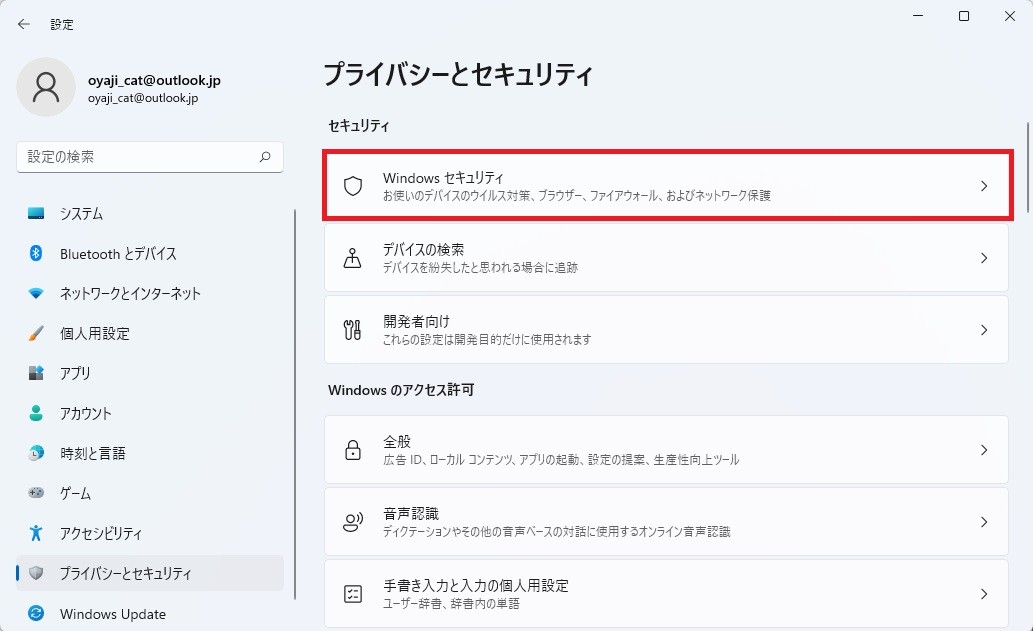Click the 個人用設定 paintbrush icon
This screenshot has height=631, width=1033.
(36, 333)
